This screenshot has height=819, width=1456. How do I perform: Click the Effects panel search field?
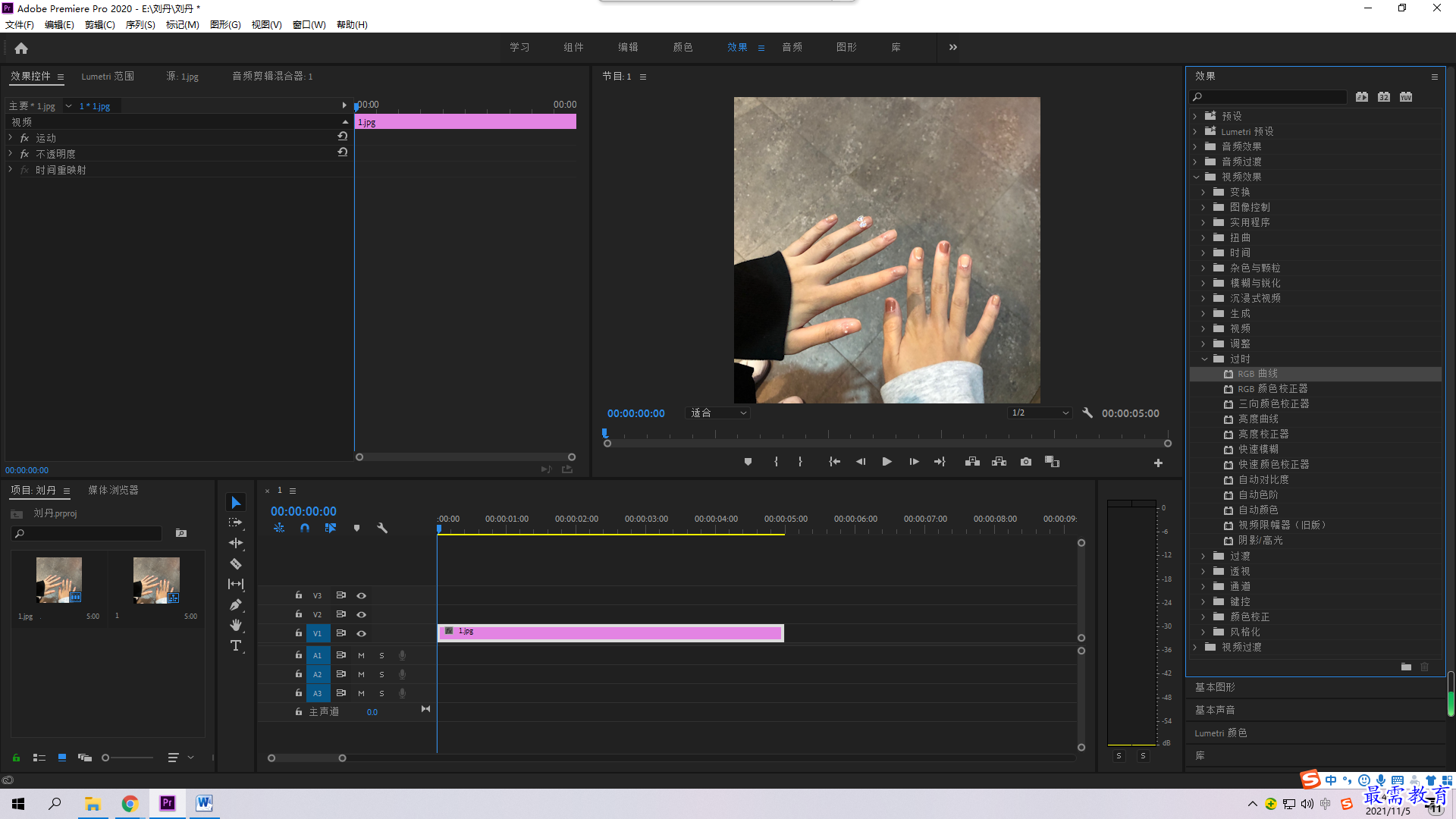pos(1268,97)
